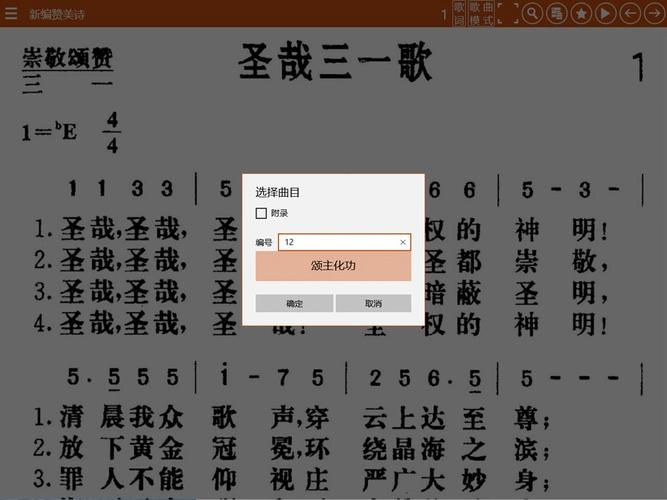Tick the 附录 appendix checkbox
The image size is (667, 500).
(261, 213)
